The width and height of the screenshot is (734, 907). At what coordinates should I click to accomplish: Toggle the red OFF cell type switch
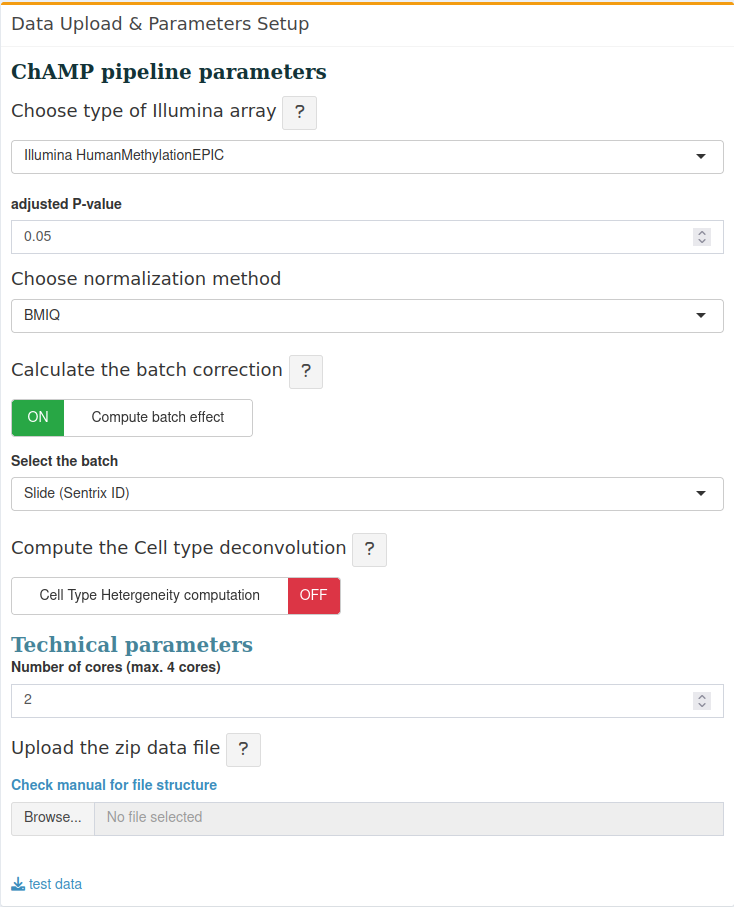[313, 596]
